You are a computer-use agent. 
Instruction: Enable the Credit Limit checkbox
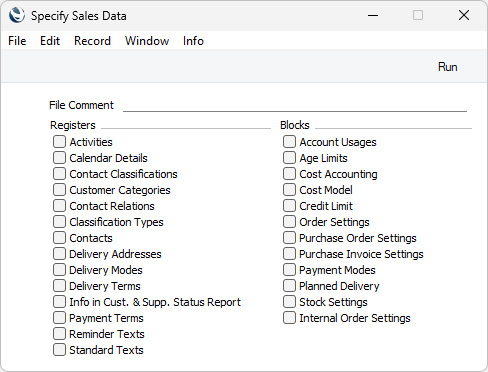click(289, 206)
